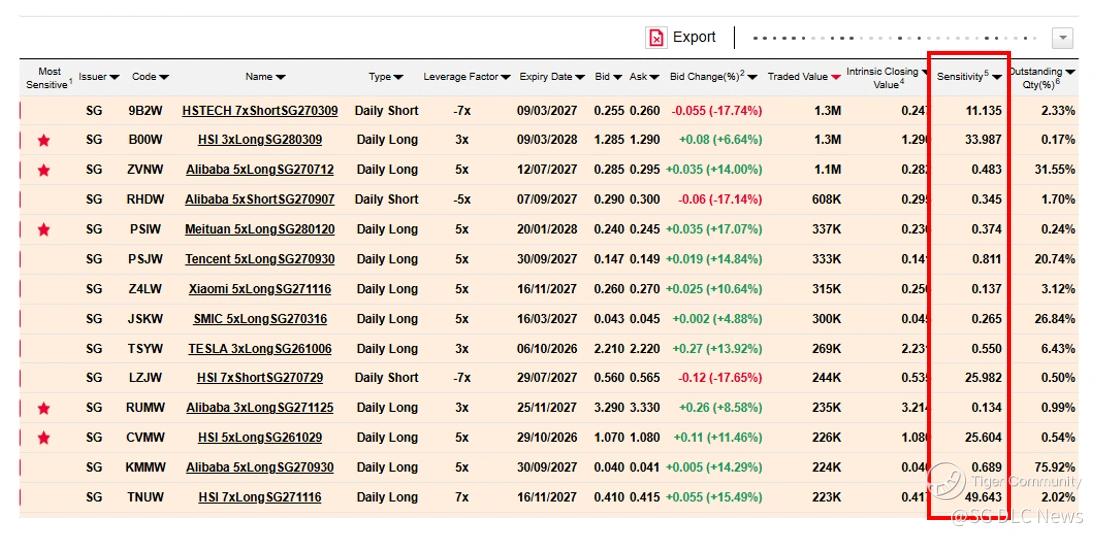
Task: Click the Export text button
Action: pos(694,37)
